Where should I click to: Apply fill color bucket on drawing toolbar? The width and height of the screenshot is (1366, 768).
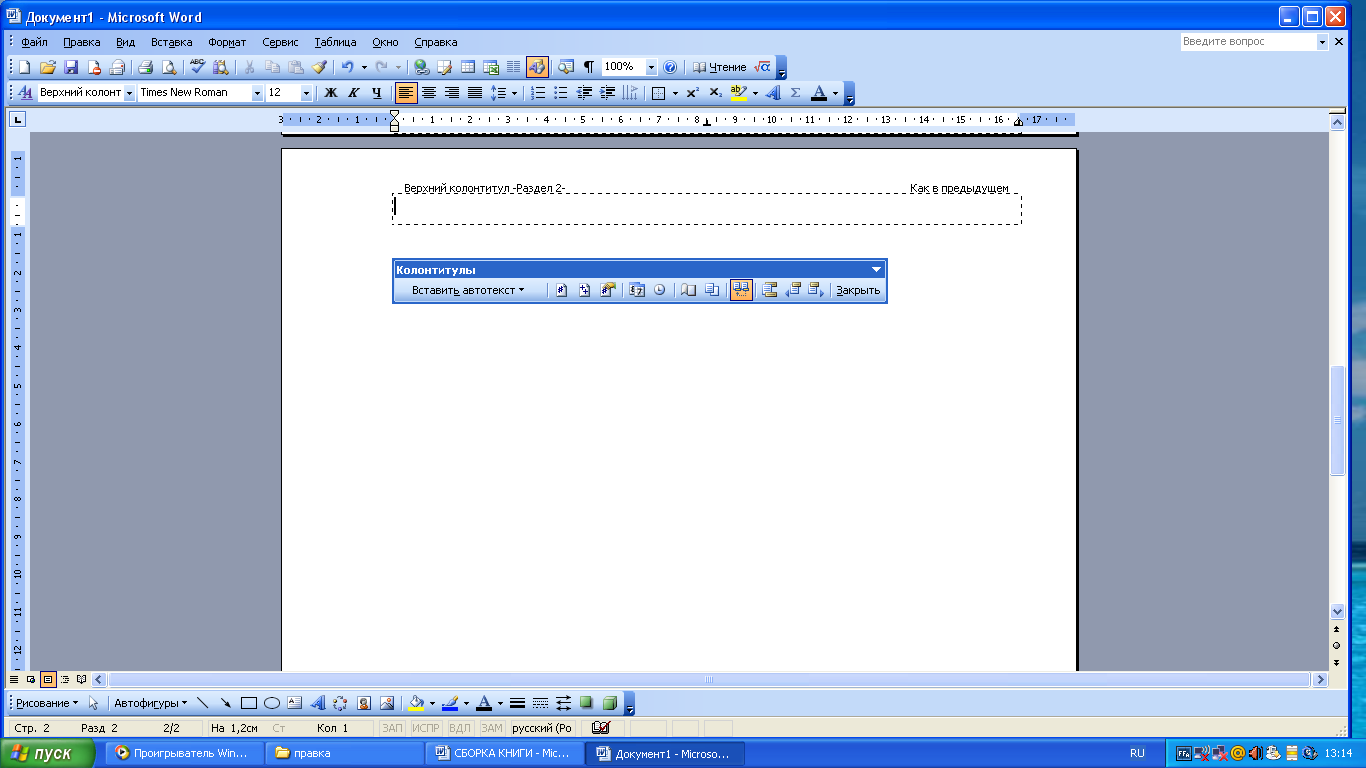415,703
